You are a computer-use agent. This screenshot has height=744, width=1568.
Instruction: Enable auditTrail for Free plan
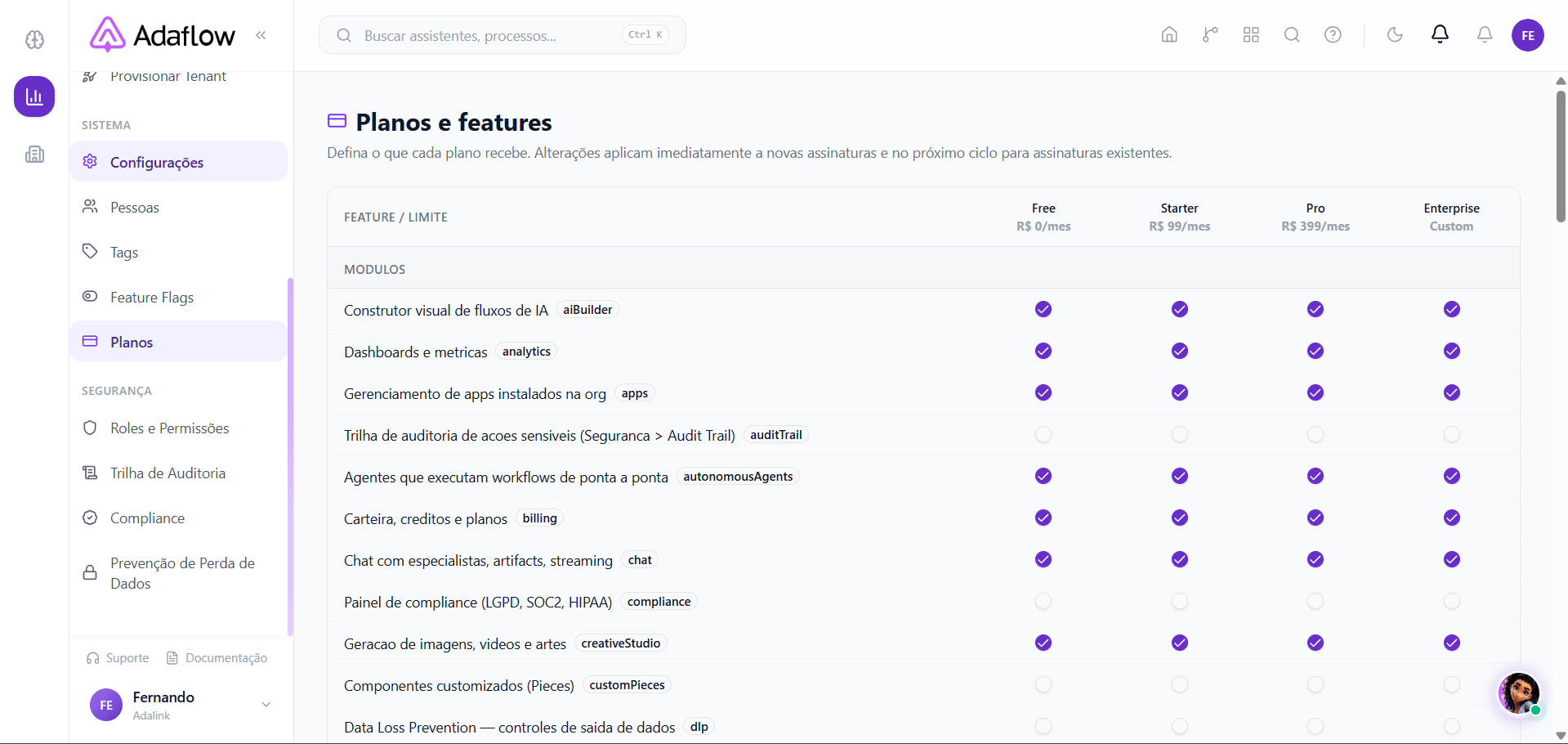tap(1043, 434)
